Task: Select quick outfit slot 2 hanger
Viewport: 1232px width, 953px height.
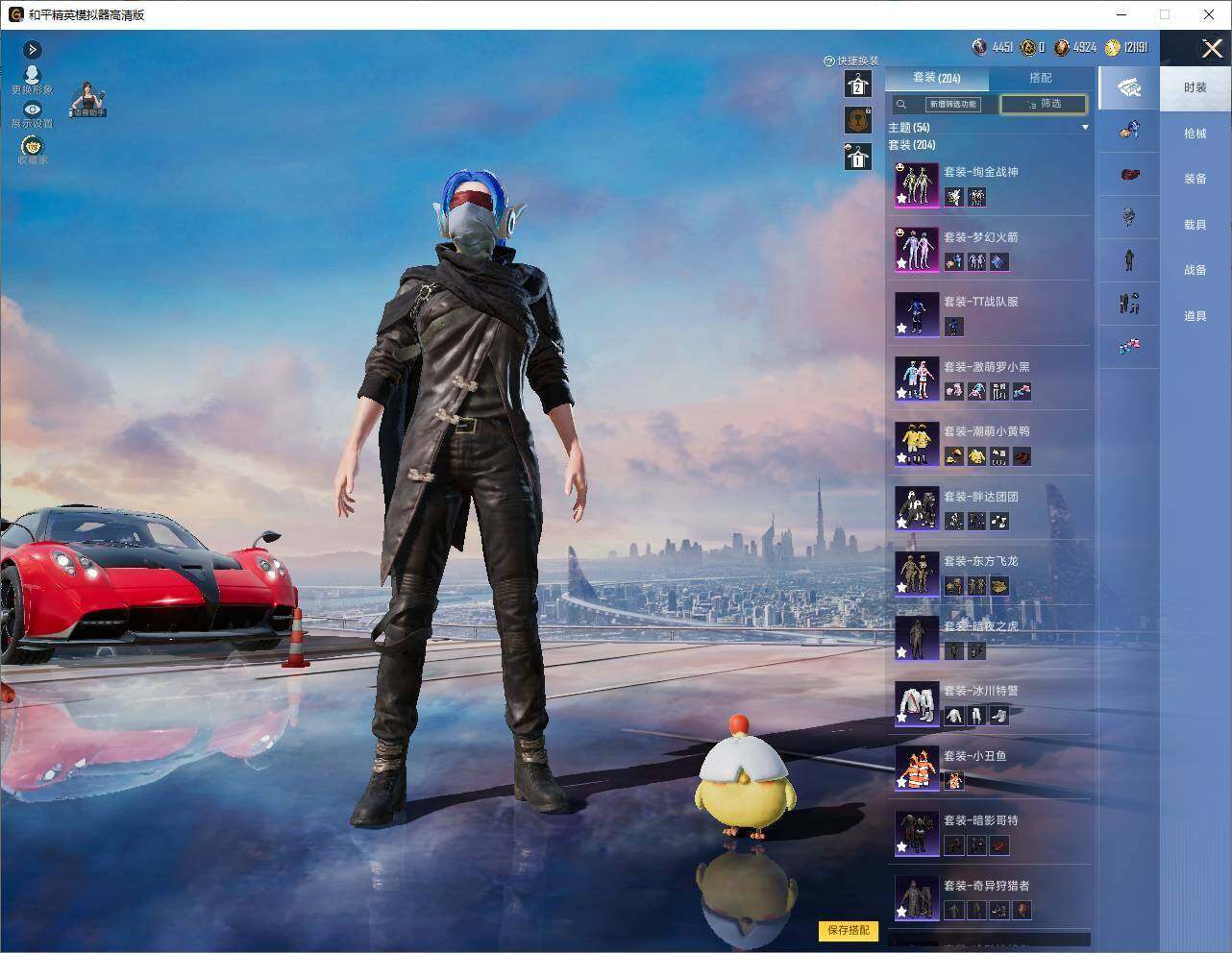Action: (857, 85)
